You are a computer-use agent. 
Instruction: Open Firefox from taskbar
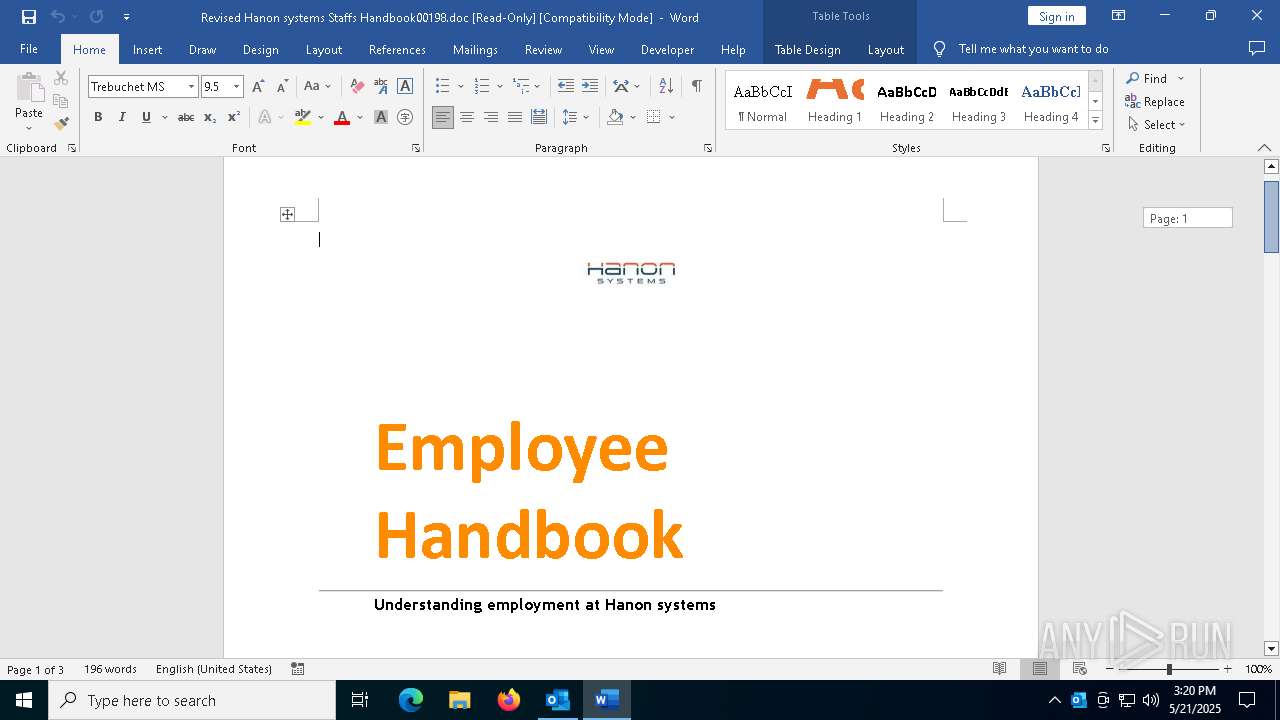tap(509, 700)
